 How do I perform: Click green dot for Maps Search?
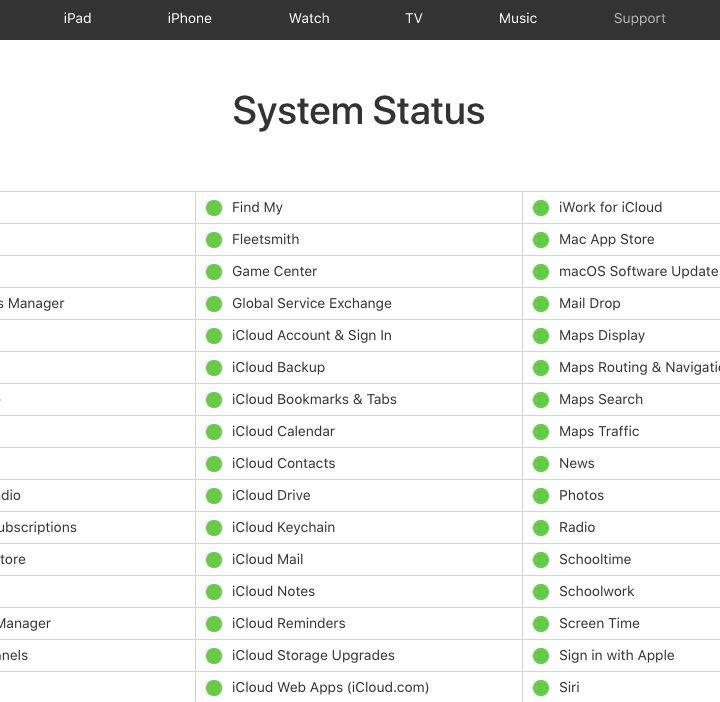(541, 400)
